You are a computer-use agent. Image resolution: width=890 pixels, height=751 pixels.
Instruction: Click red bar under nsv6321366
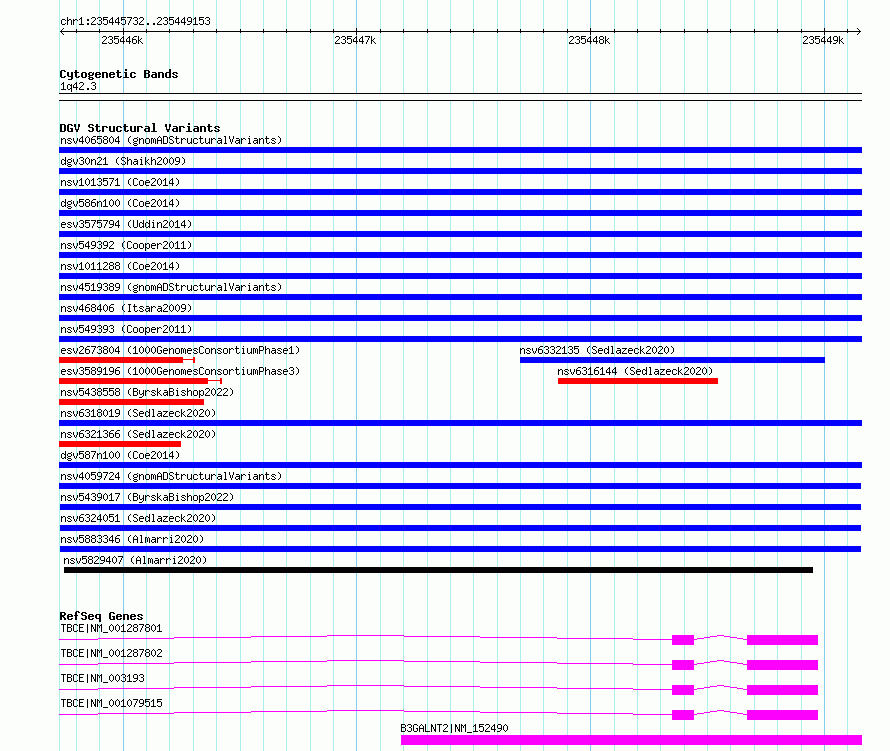pos(120,444)
